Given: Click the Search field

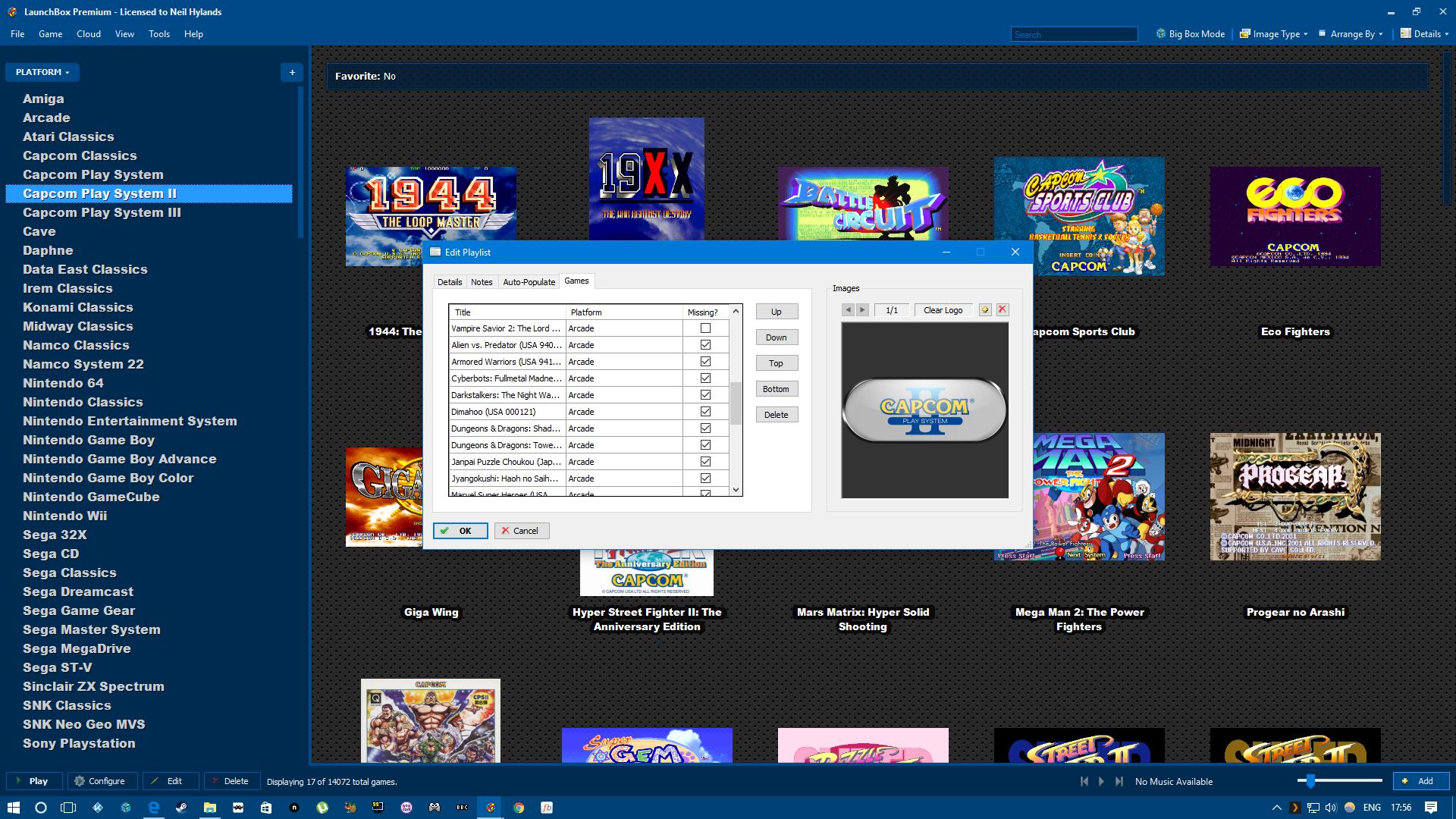Looking at the screenshot, I should [x=1075, y=34].
